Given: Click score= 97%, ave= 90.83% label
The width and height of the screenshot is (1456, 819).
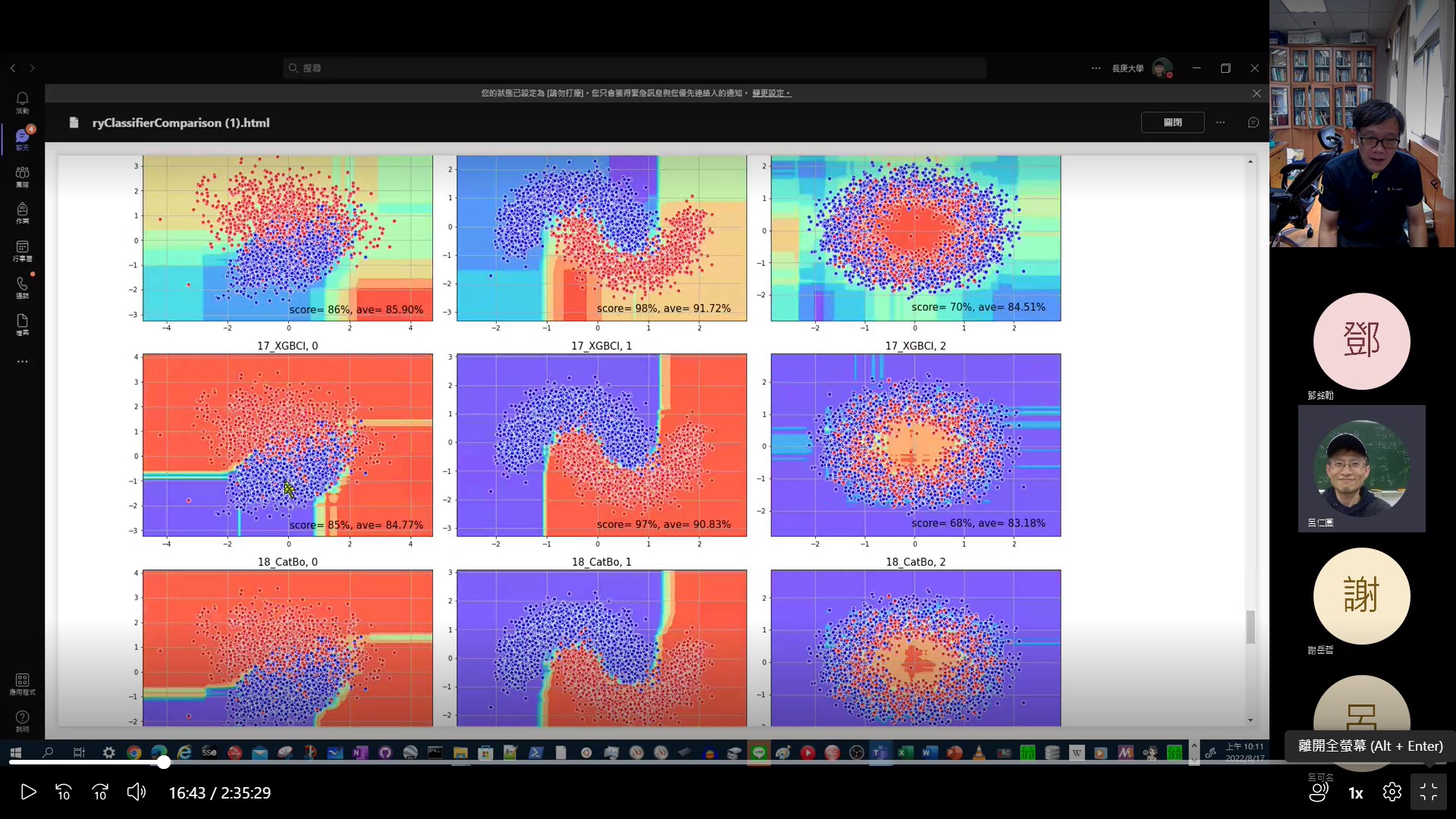Looking at the screenshot, I should coord(664,524).
